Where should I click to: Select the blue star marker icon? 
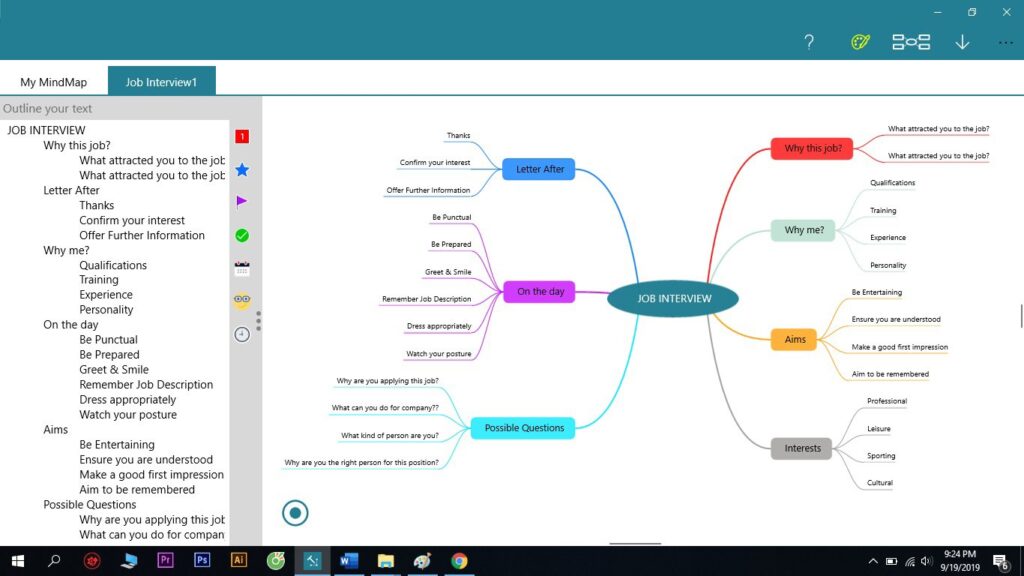click(x=242, y=170)
